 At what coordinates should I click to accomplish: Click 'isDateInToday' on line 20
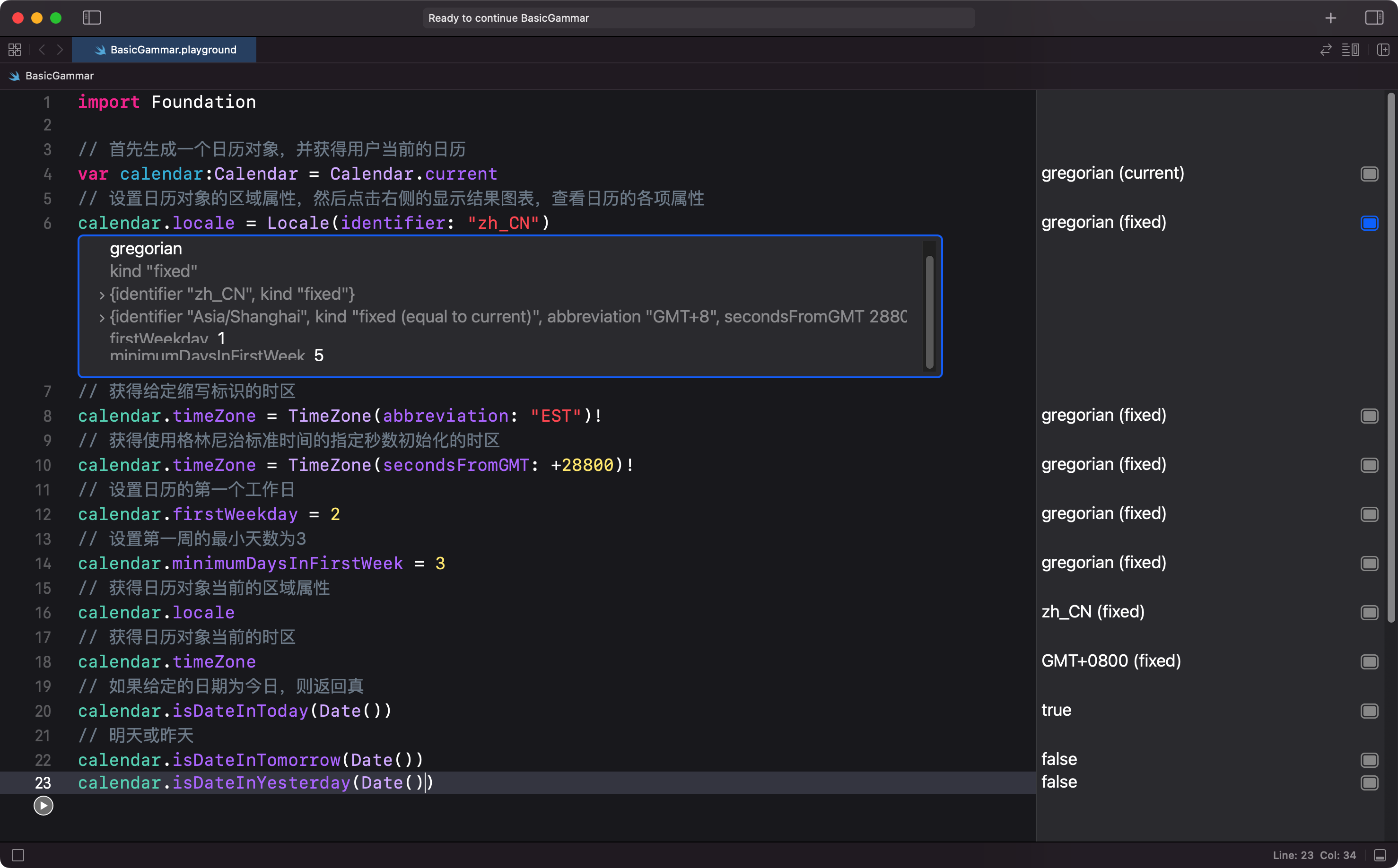pos(240,711)
